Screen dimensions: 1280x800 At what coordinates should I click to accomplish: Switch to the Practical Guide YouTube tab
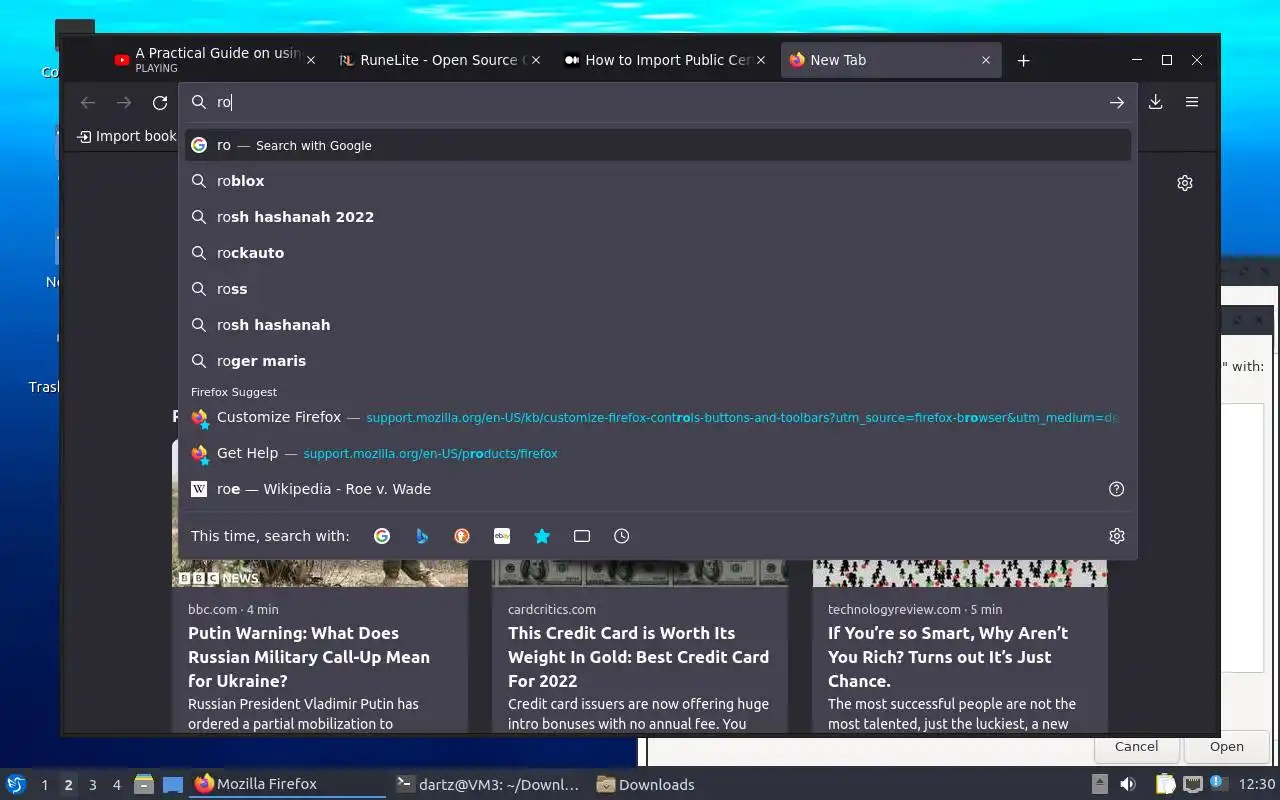pos(216,60)
